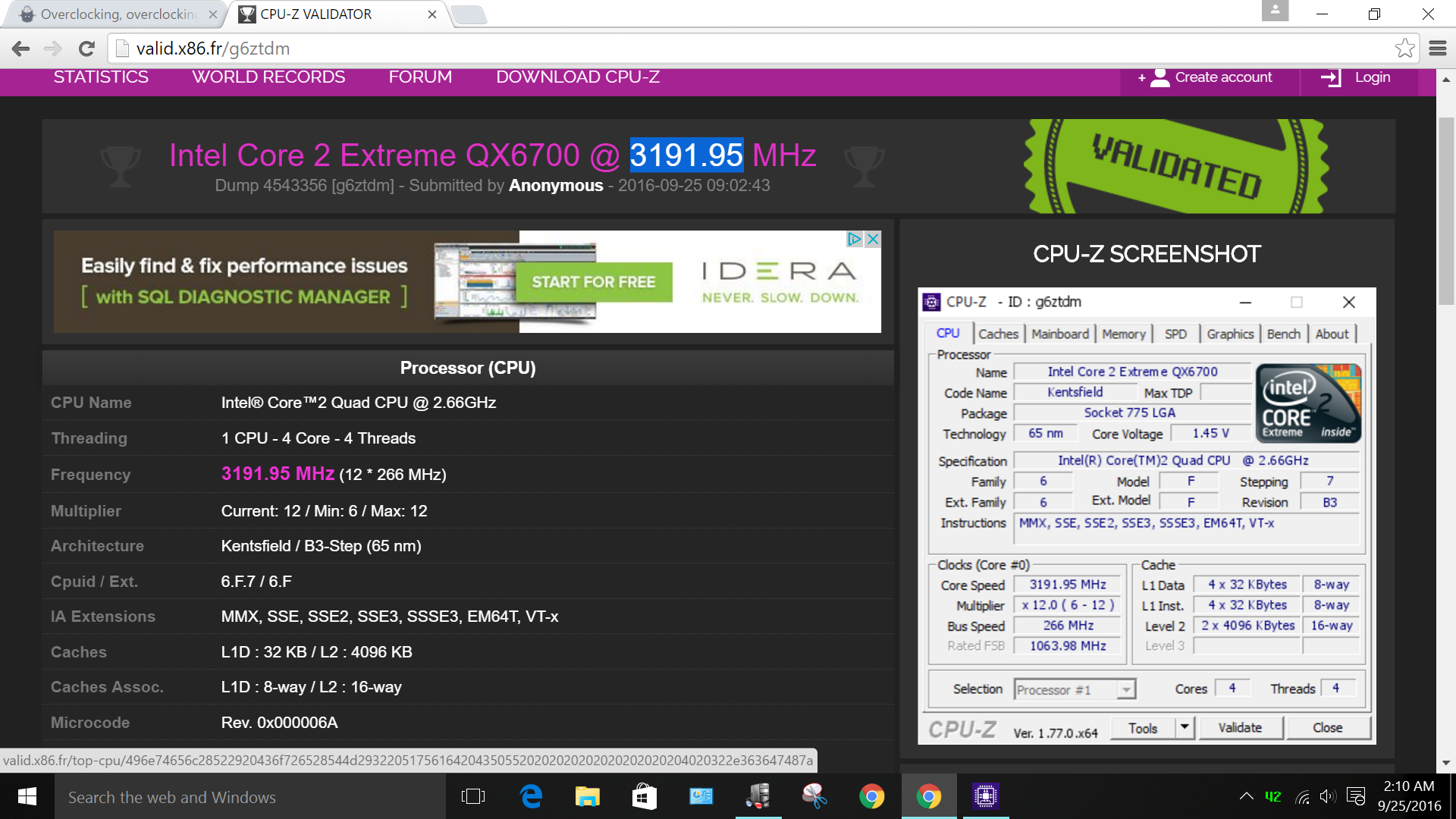Close the CPU-Z VALIDATOR tab
The height and width of the screenshot is (819, 1456).
tap(432, 14)
